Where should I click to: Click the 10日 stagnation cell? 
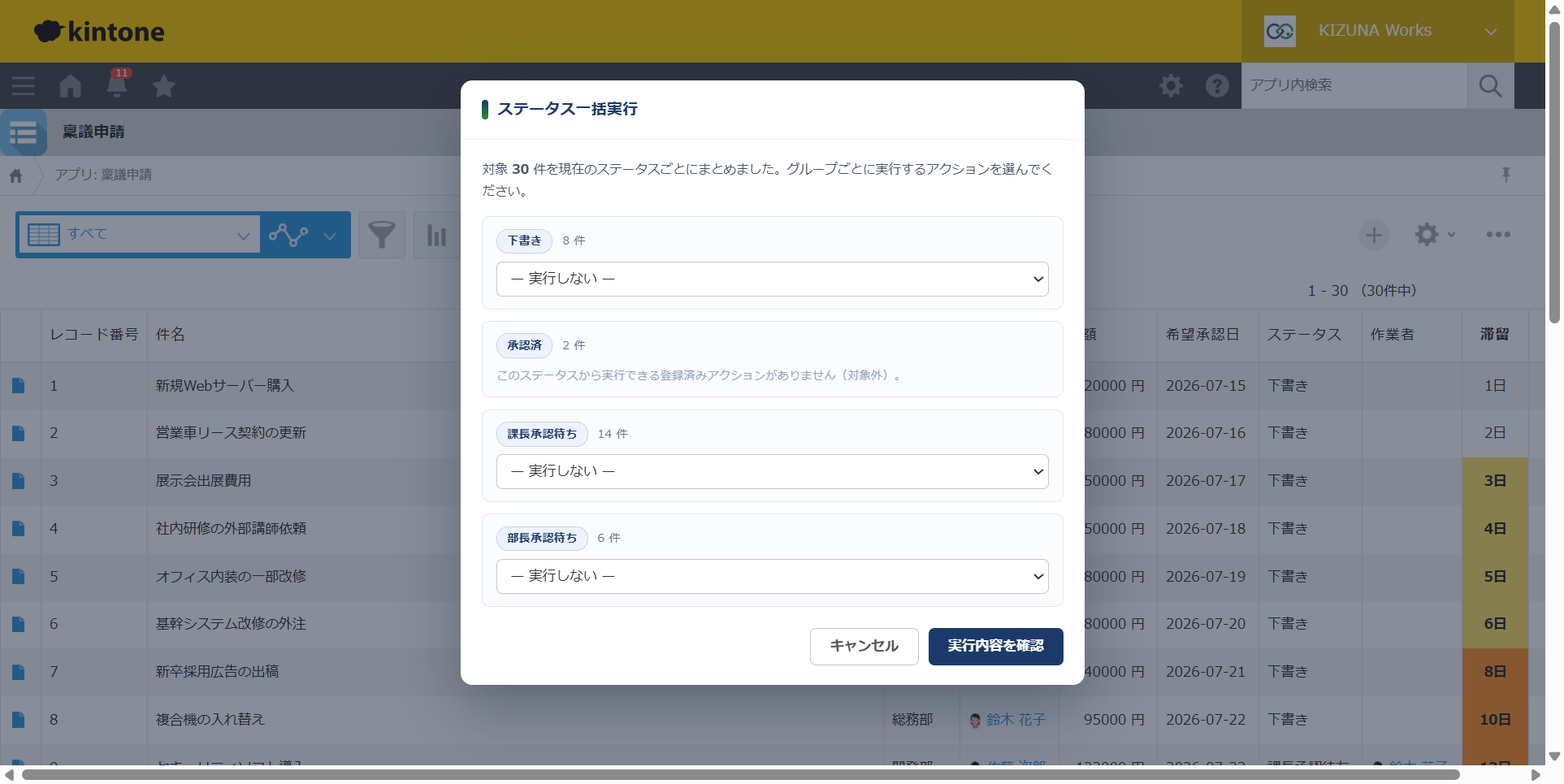(x=1495, y=720)
